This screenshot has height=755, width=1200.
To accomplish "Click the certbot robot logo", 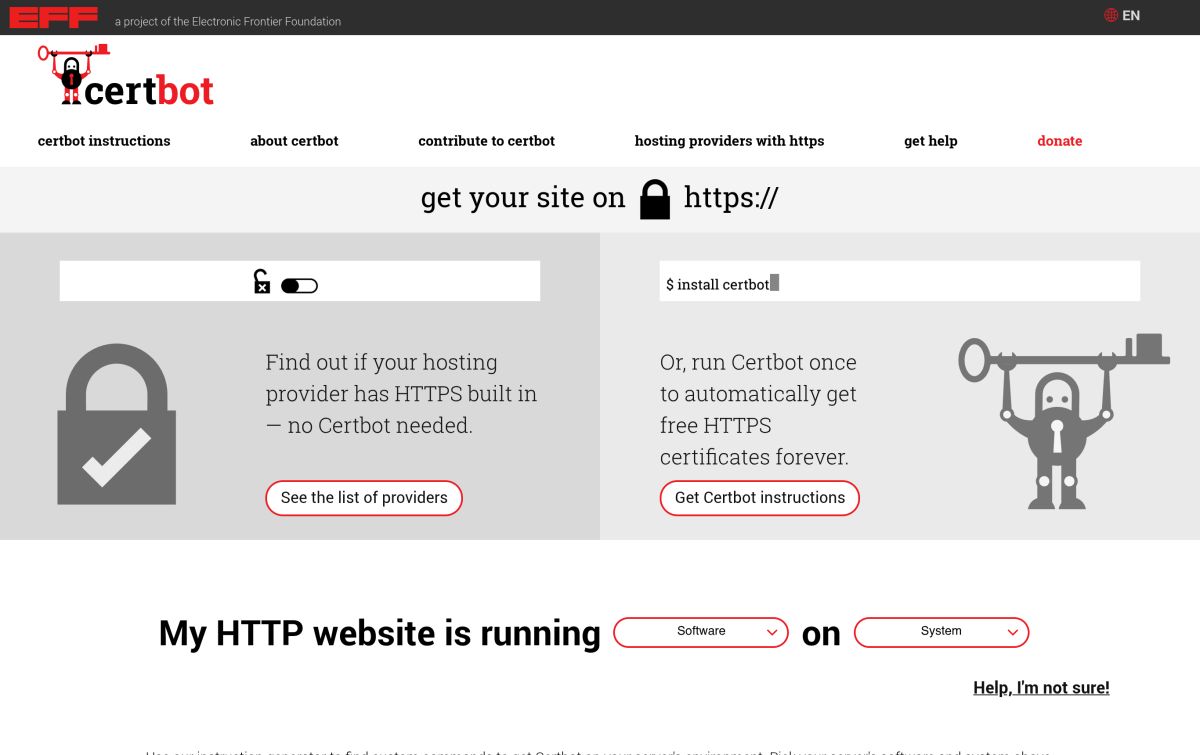I will [x=126, y=75].
